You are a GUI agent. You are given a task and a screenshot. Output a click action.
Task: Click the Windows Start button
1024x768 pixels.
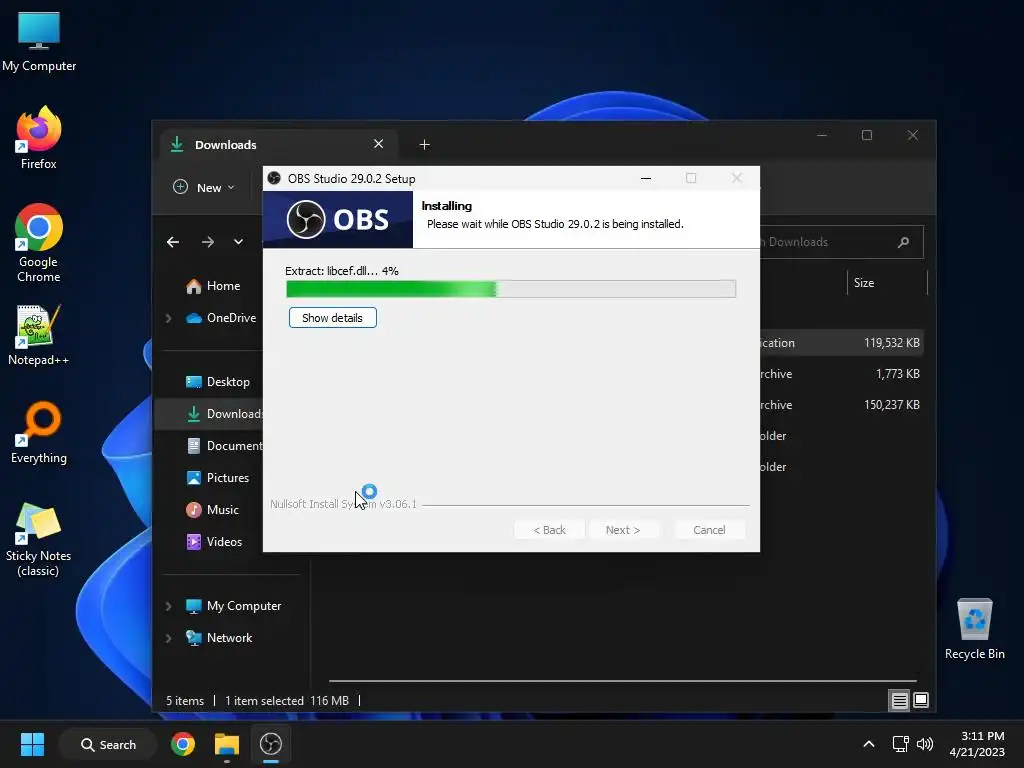pyautogui.click(x=32, y=744)
